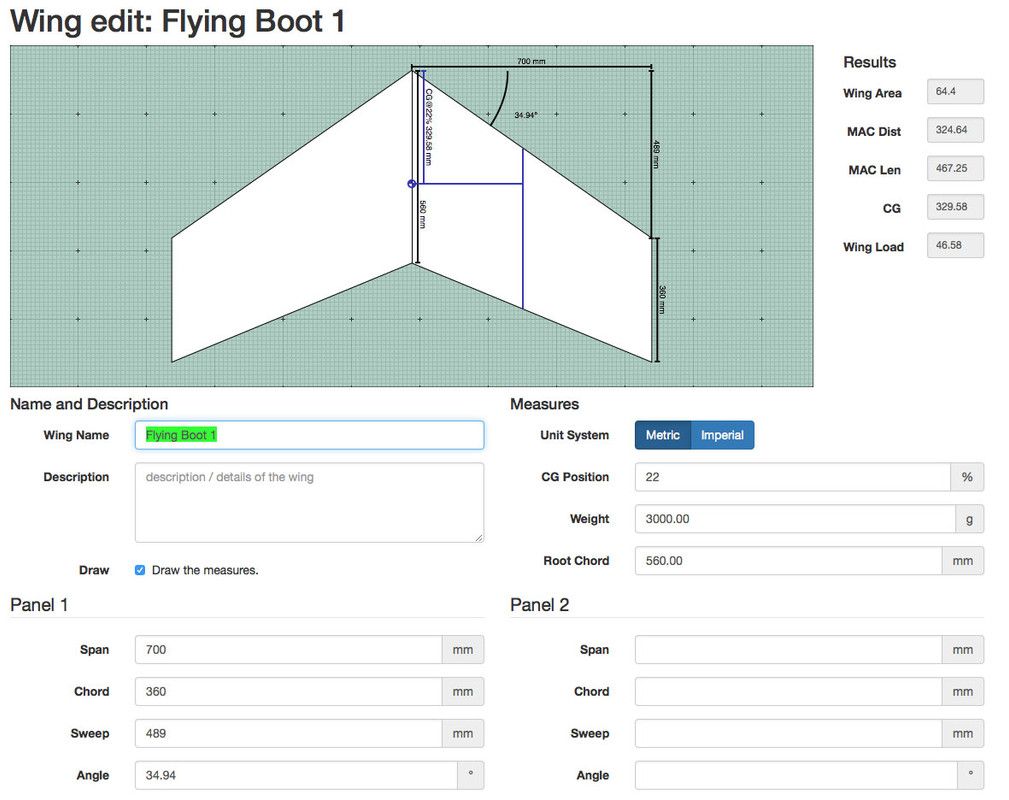Viewport: 1009px width, 800px height.
Task: Click the Panel 2 heading
Action: [x=539, y=605]
